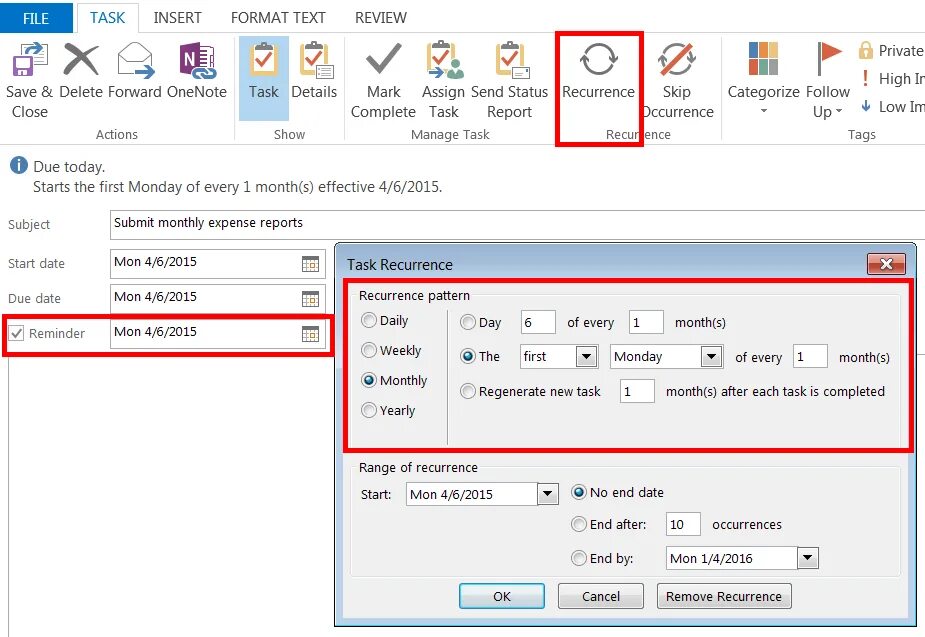
Task: Click the Due today info icon
Action: tap(19, 165)
